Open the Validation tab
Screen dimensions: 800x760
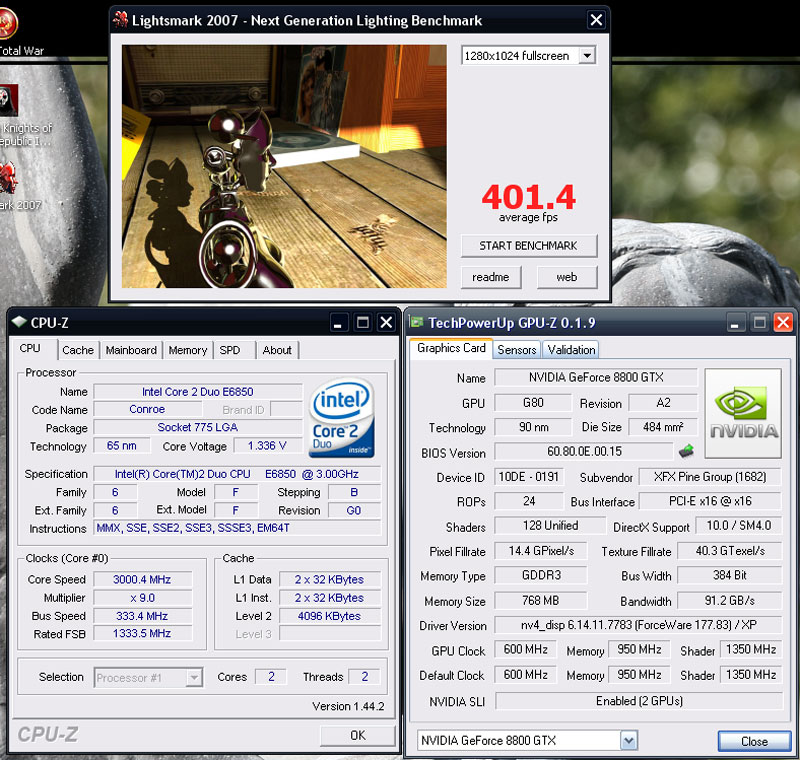[571, 349]
